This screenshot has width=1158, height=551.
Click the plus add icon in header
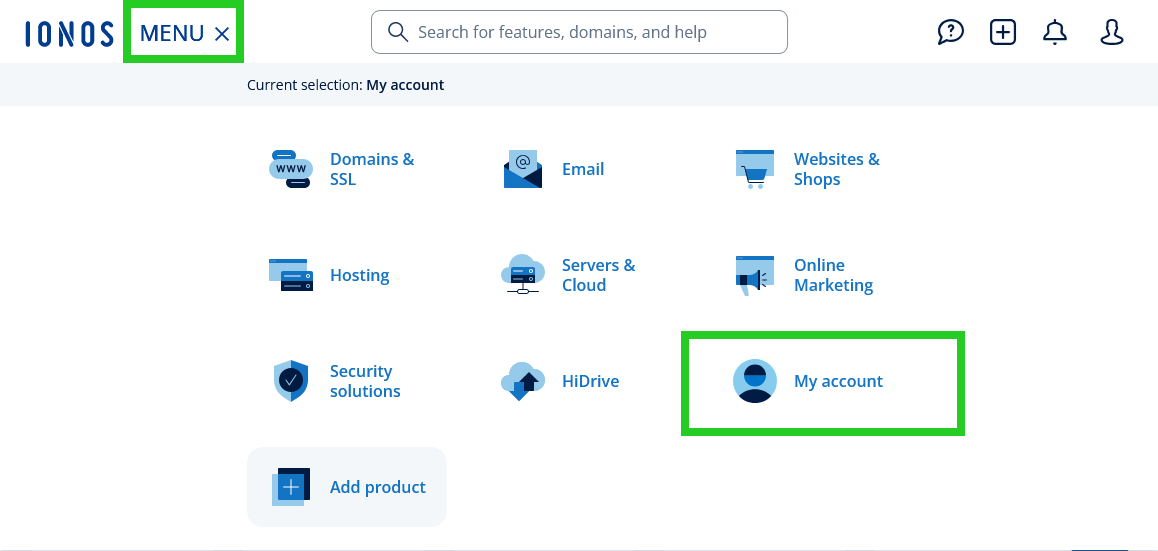(x=1002, y=32)
